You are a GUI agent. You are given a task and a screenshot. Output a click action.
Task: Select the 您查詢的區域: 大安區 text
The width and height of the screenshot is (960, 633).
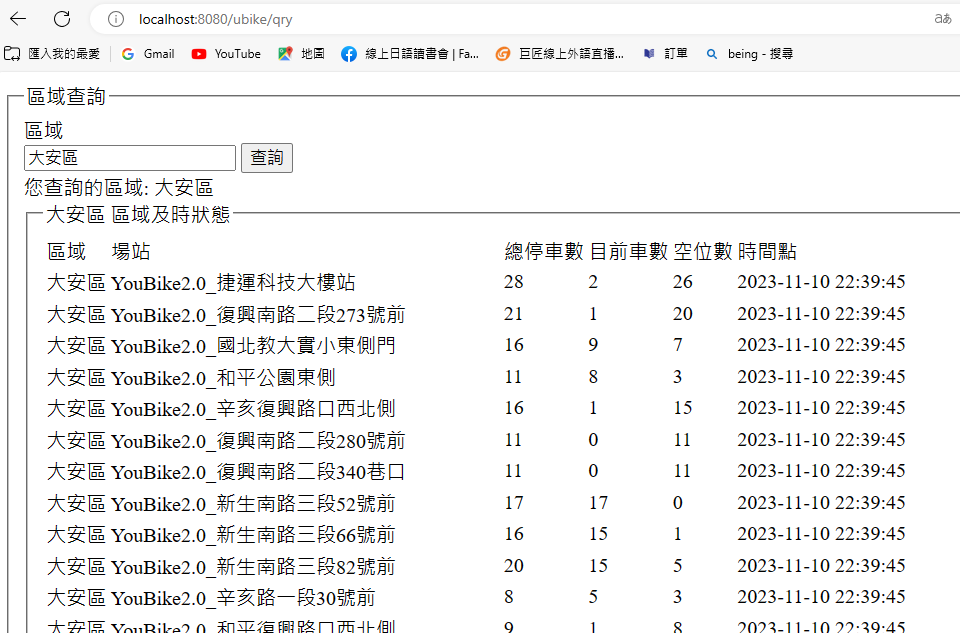click(x=119, y=187)
